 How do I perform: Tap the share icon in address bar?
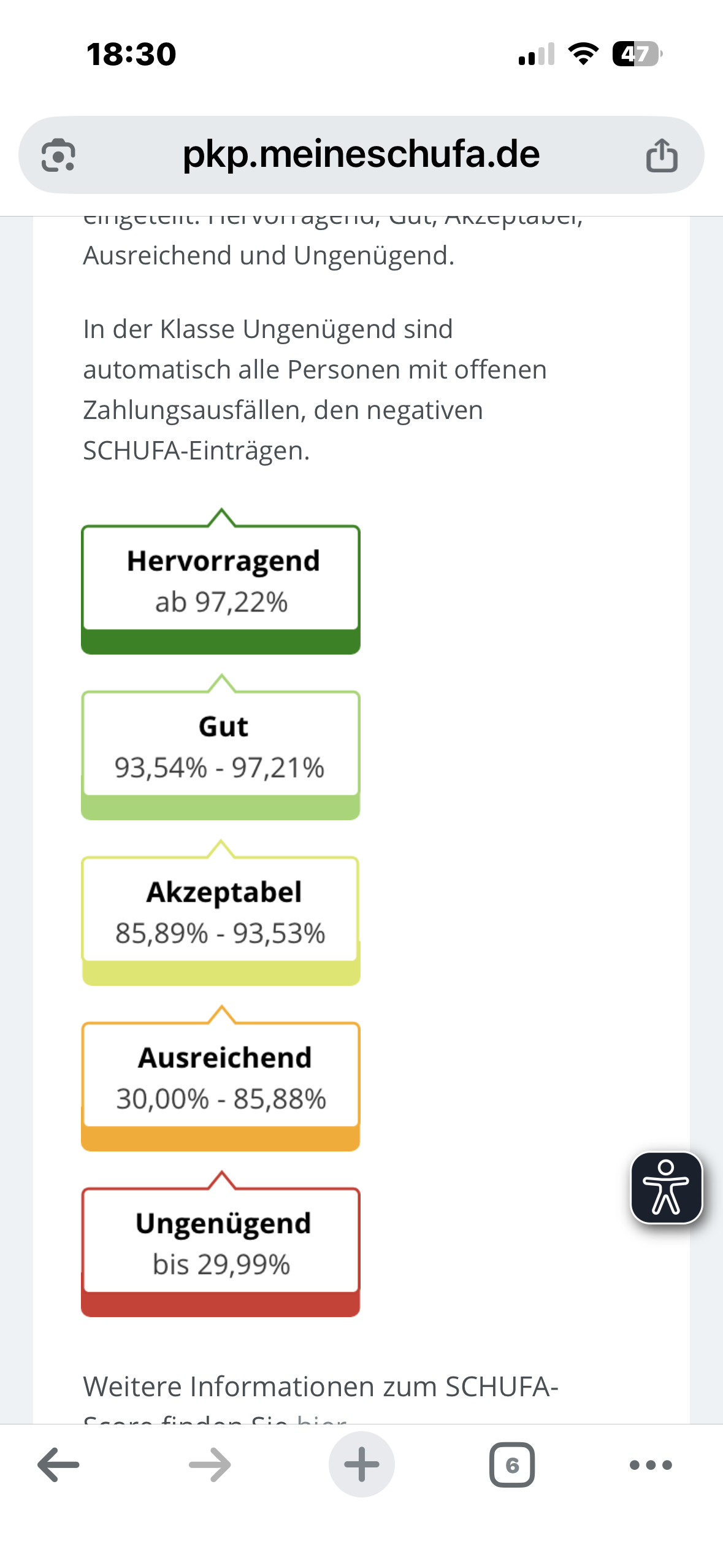(662, 155)
